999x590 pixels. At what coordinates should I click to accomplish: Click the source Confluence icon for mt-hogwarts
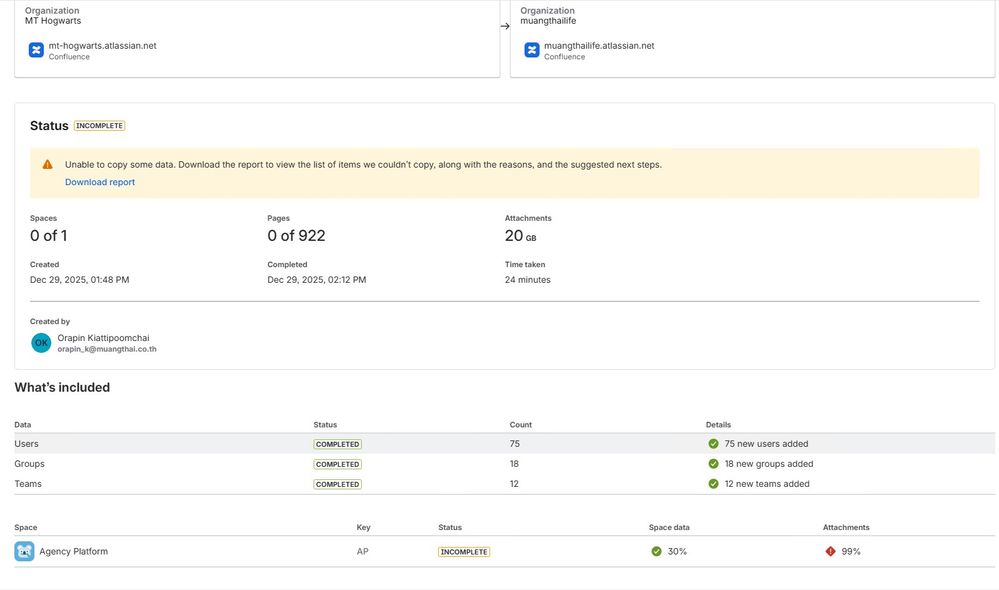[x=36, y=50]
